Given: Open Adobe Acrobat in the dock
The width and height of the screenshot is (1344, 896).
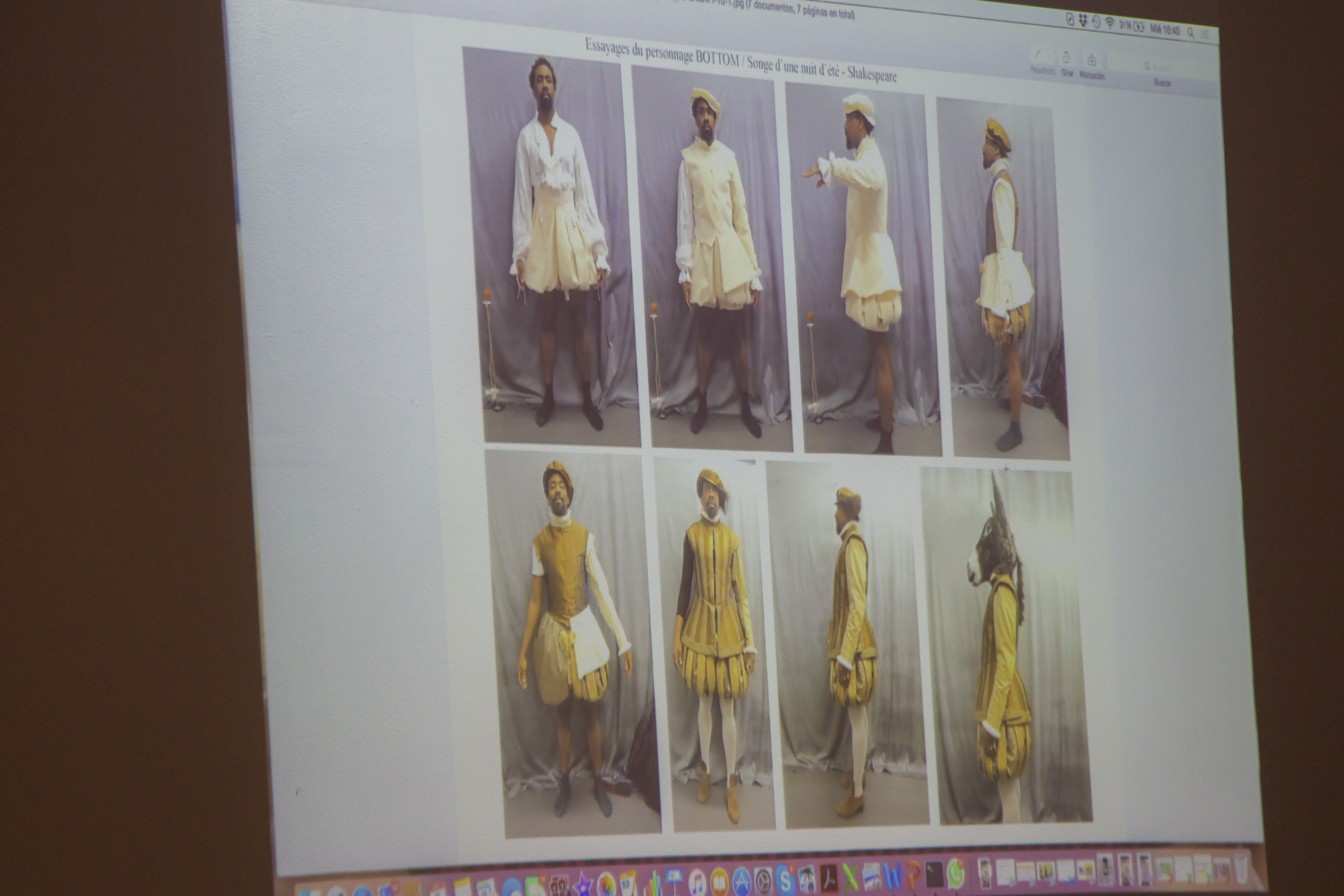Looking at the screenshot, I should [829, 879].
